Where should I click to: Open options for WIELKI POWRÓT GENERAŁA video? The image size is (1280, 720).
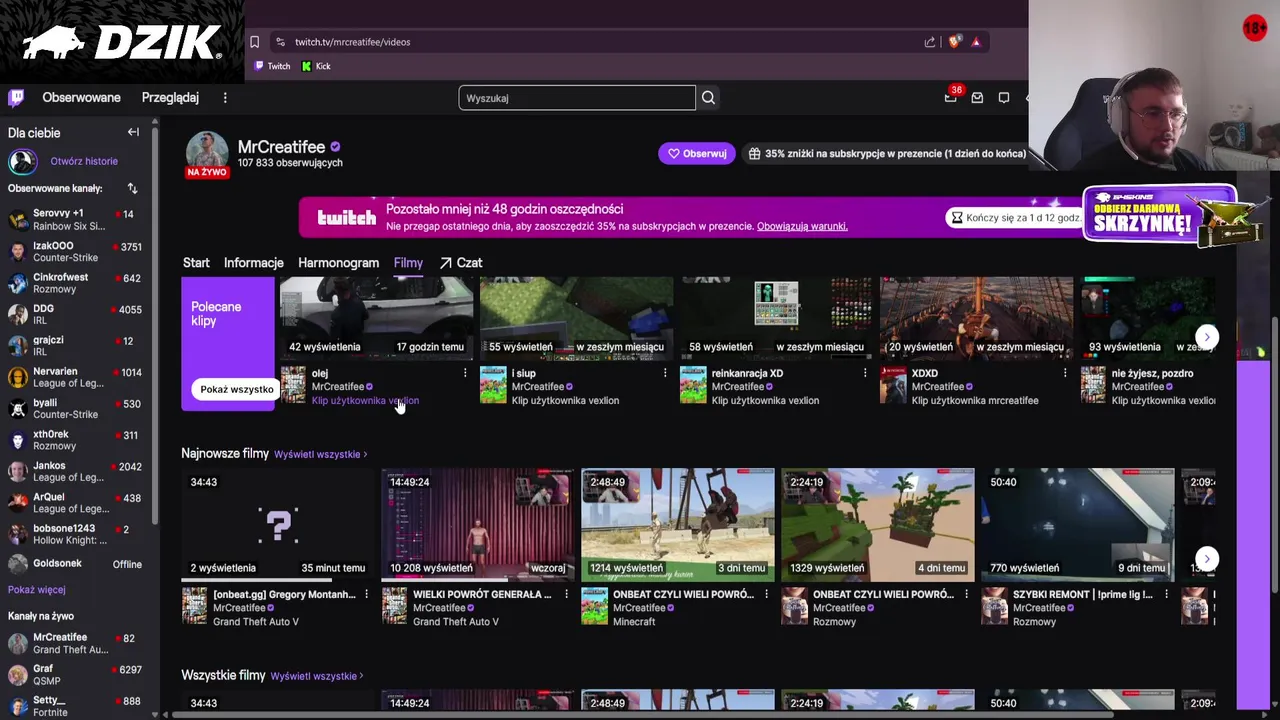click(566, 594)
